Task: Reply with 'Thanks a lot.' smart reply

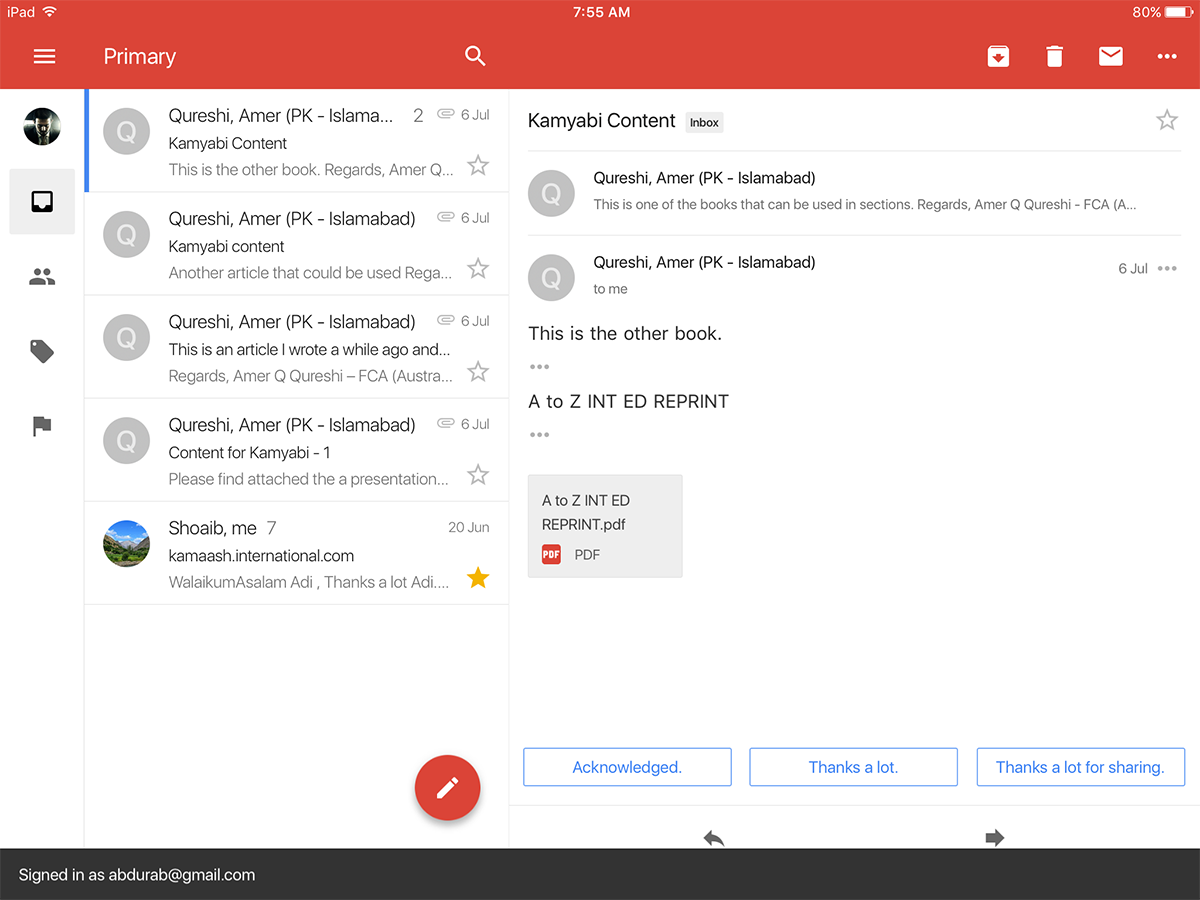Action: click(x=854, y=767)
